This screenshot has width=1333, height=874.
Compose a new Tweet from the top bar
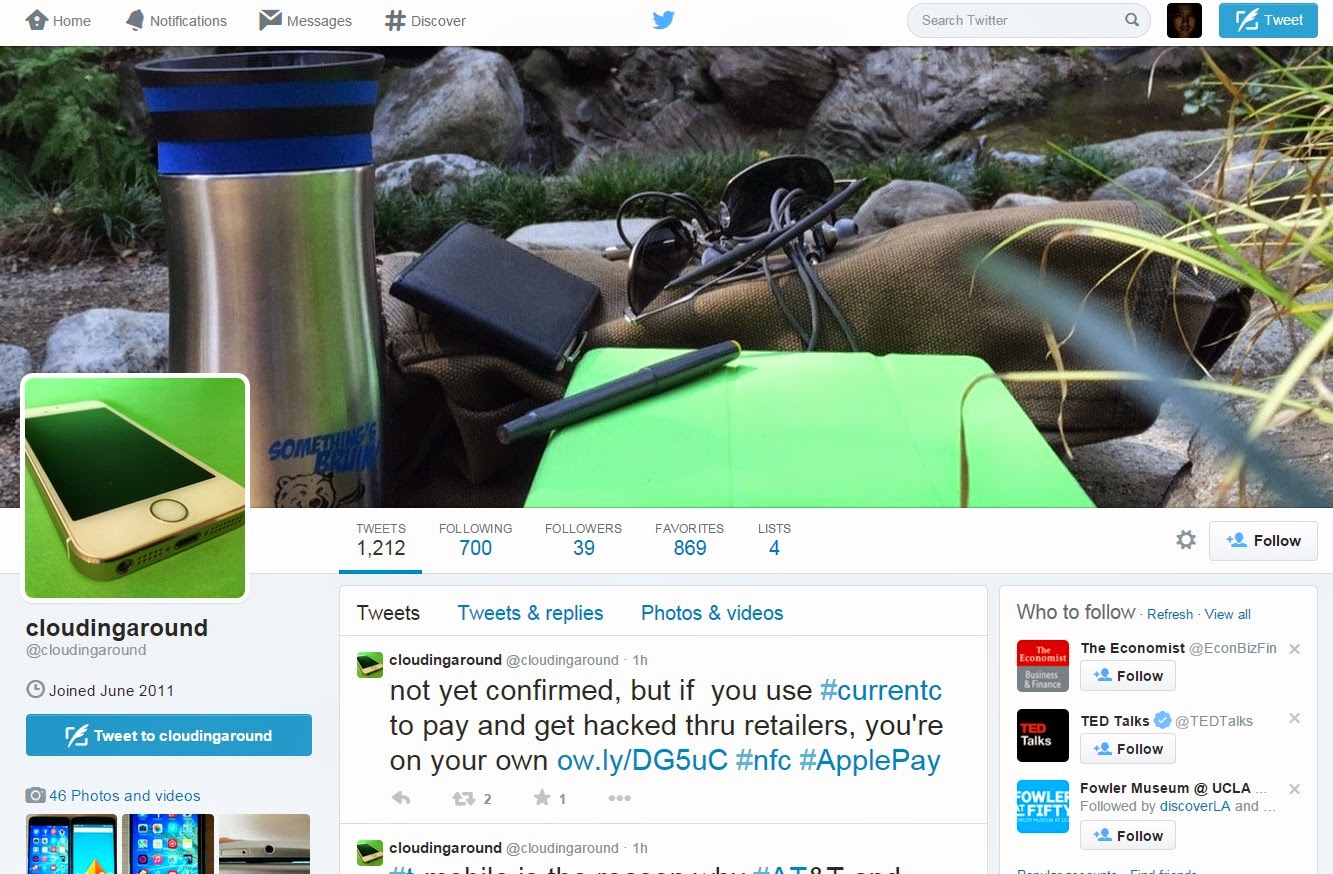tap(1268, 21)
